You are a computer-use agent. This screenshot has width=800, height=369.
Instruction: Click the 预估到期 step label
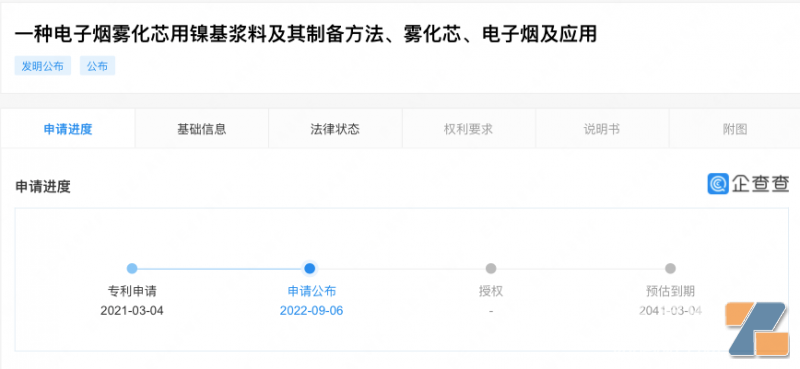point(670,291)
